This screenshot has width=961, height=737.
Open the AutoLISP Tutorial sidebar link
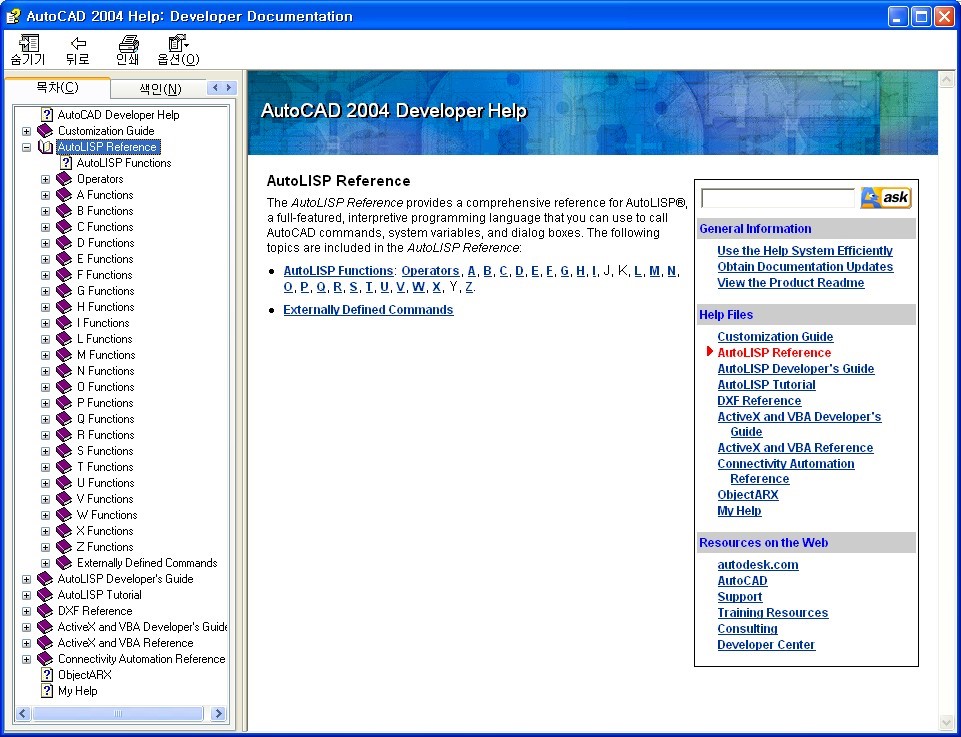[x=766, y=385]
